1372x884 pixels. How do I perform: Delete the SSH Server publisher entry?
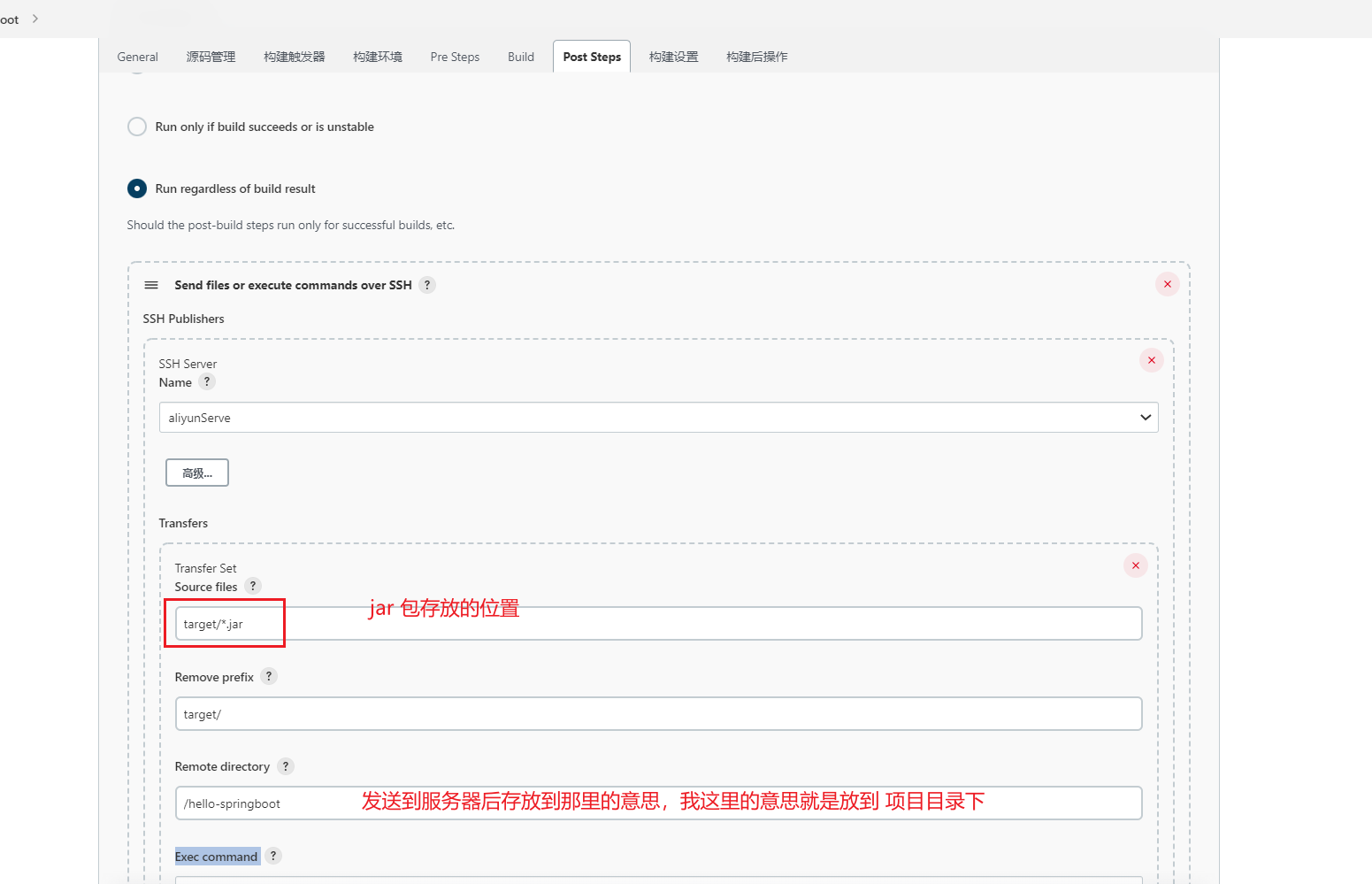coord(1152,360)
